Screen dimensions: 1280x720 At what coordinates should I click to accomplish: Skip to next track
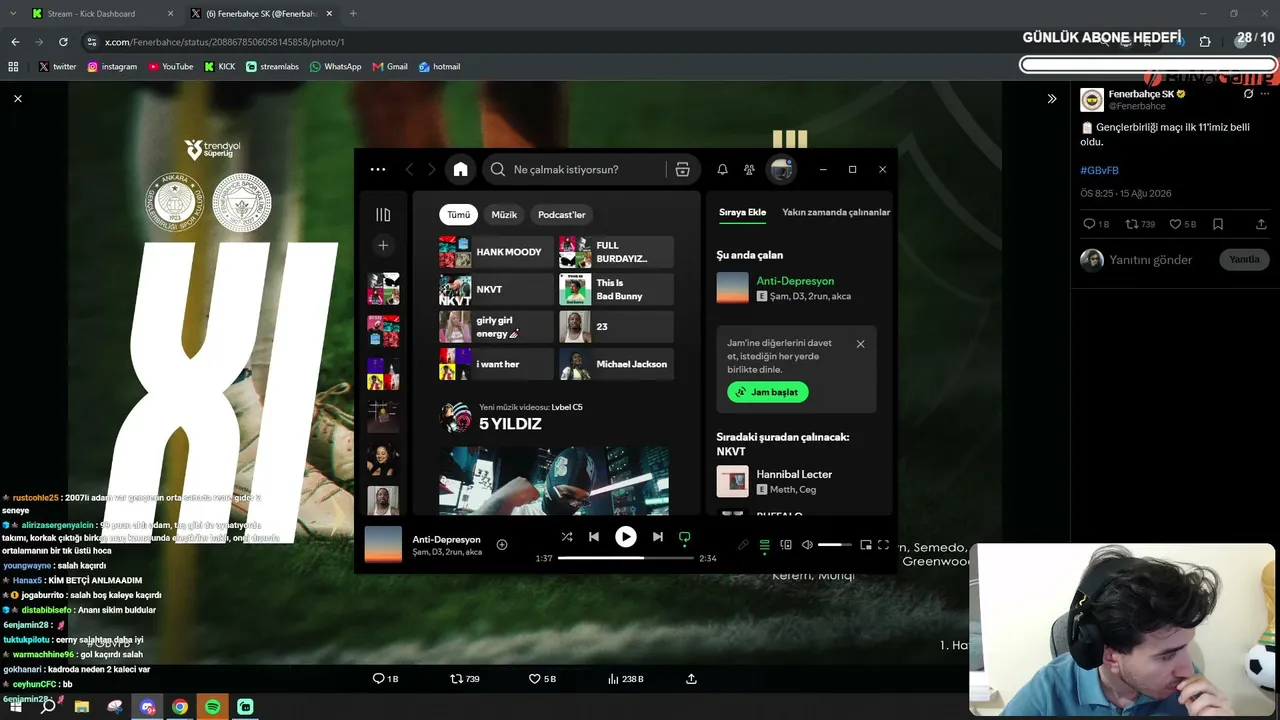point(657,537)
